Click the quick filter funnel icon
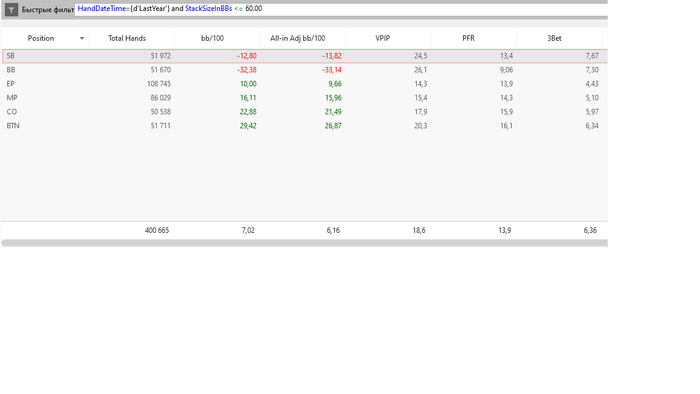700x394 pixels. click(x=11, y=9)
